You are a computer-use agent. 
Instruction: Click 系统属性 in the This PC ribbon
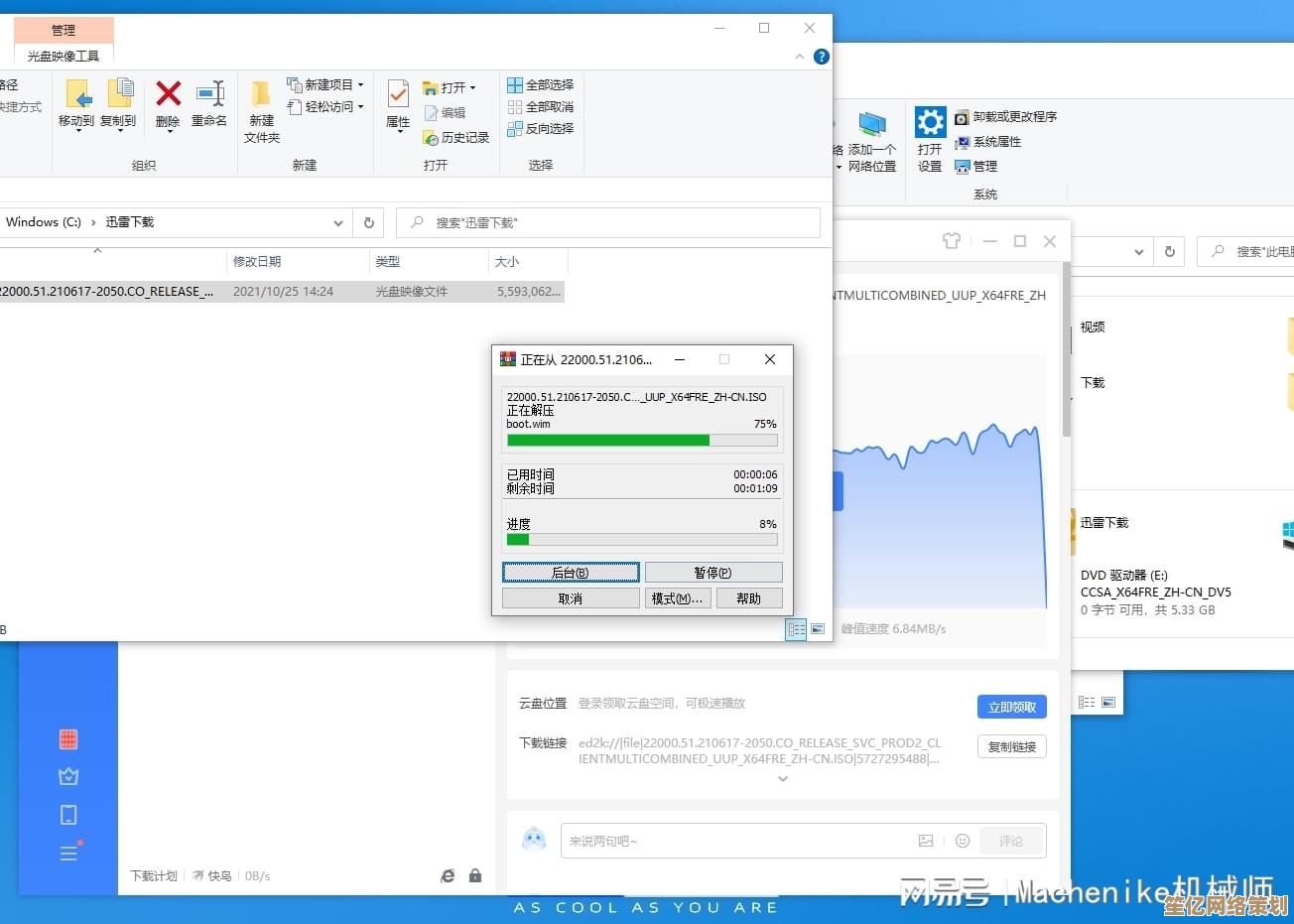[x=987, y=142]
